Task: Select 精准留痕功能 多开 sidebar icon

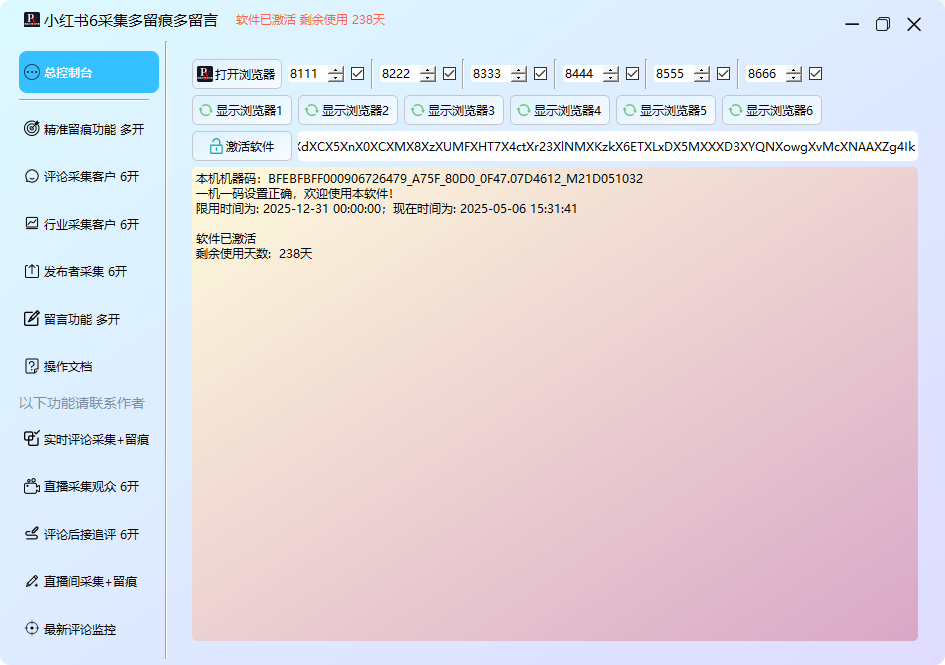Action: 32,129
